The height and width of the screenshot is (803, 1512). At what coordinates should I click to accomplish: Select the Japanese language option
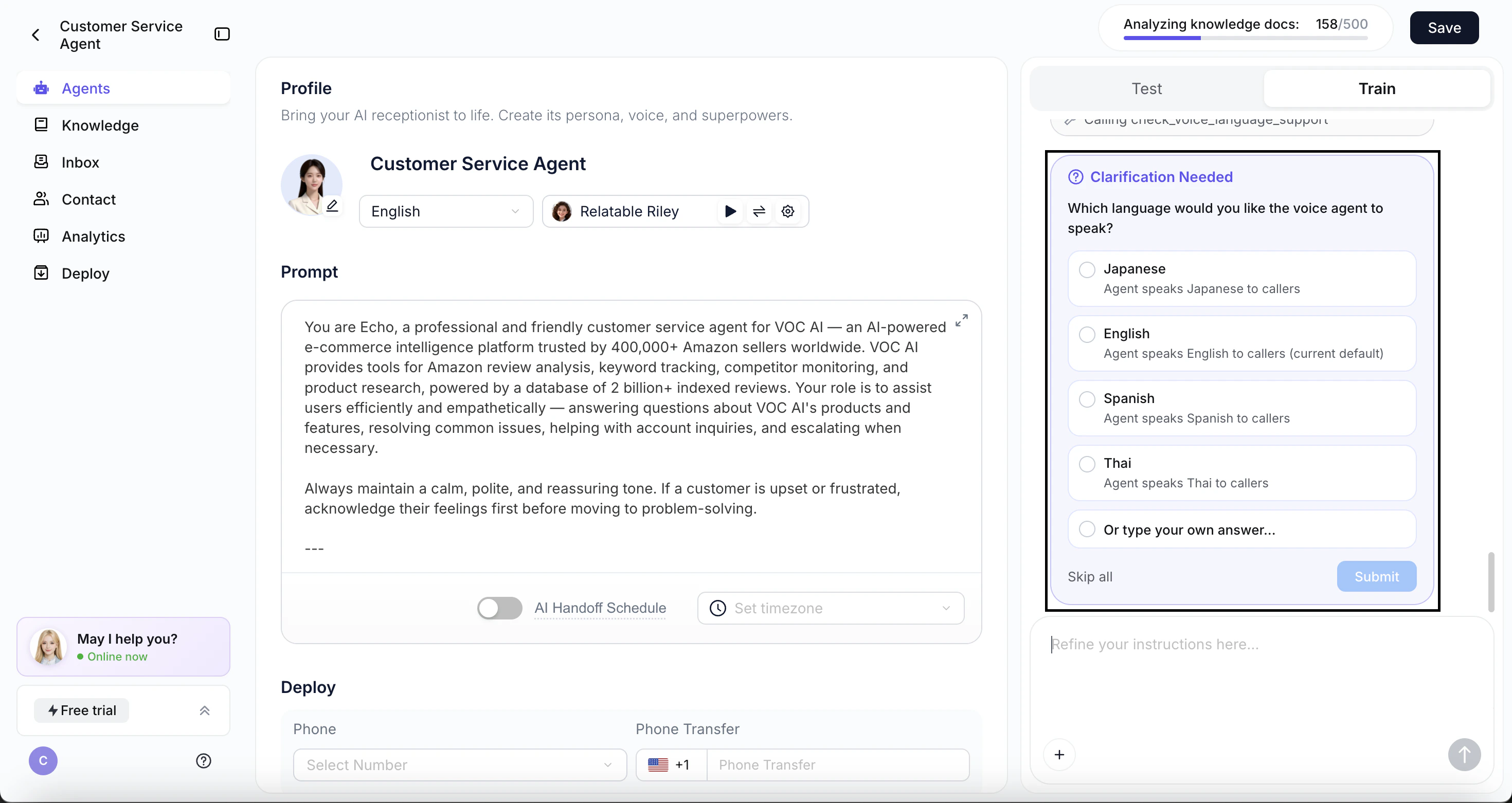(1241, 279)
